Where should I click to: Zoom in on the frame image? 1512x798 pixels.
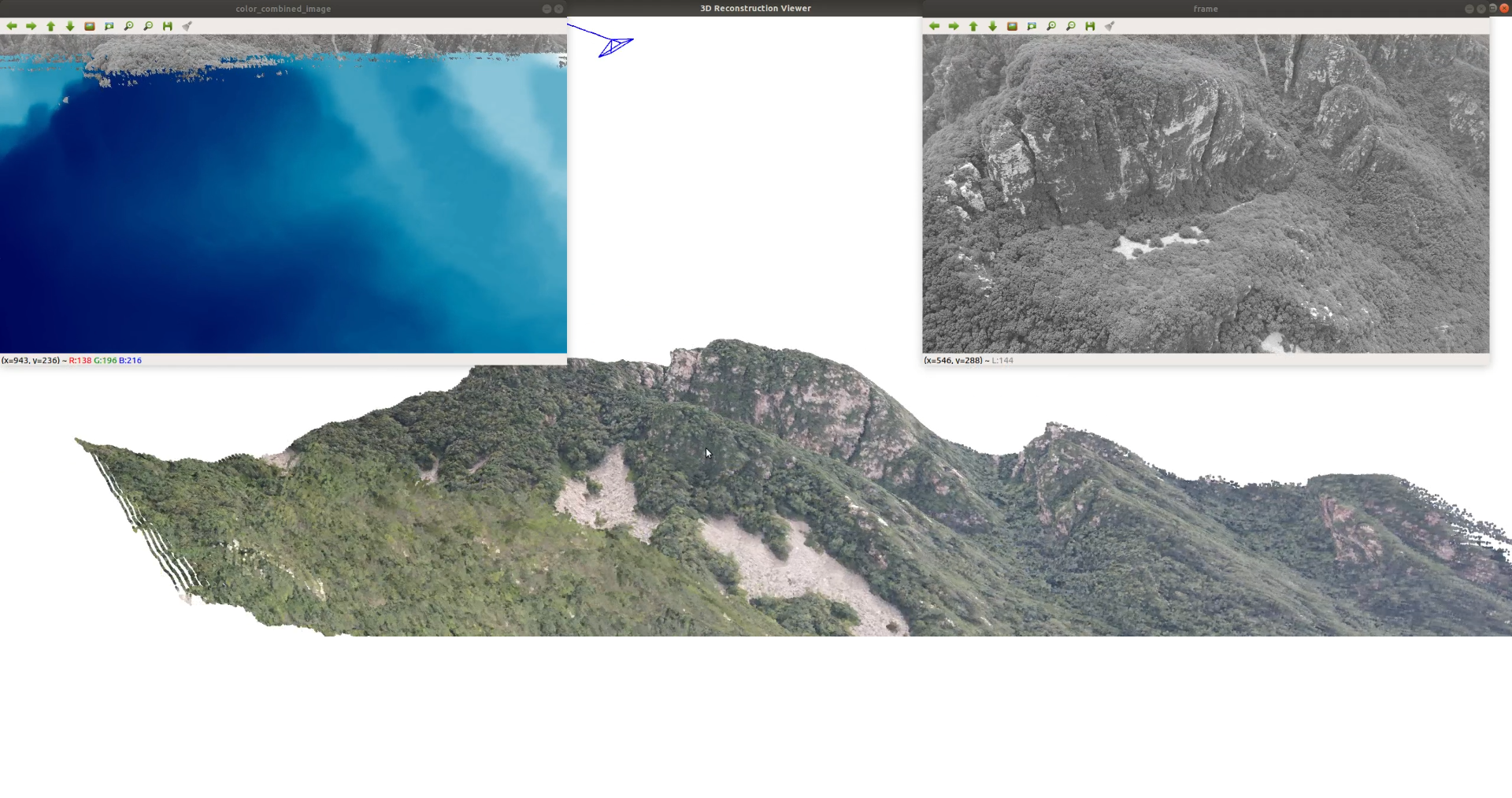pyautogui.click(x=1051, y=26)
